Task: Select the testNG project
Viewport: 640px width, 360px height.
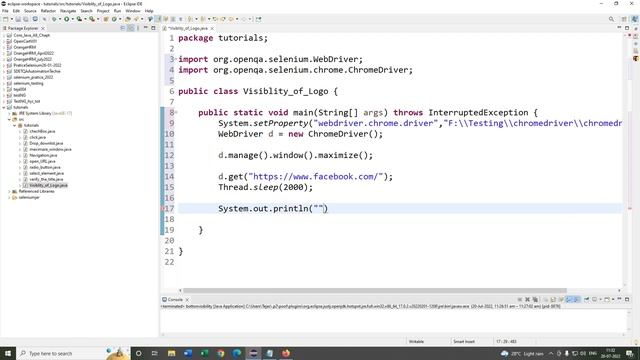Action: click(x=19, y=95)
